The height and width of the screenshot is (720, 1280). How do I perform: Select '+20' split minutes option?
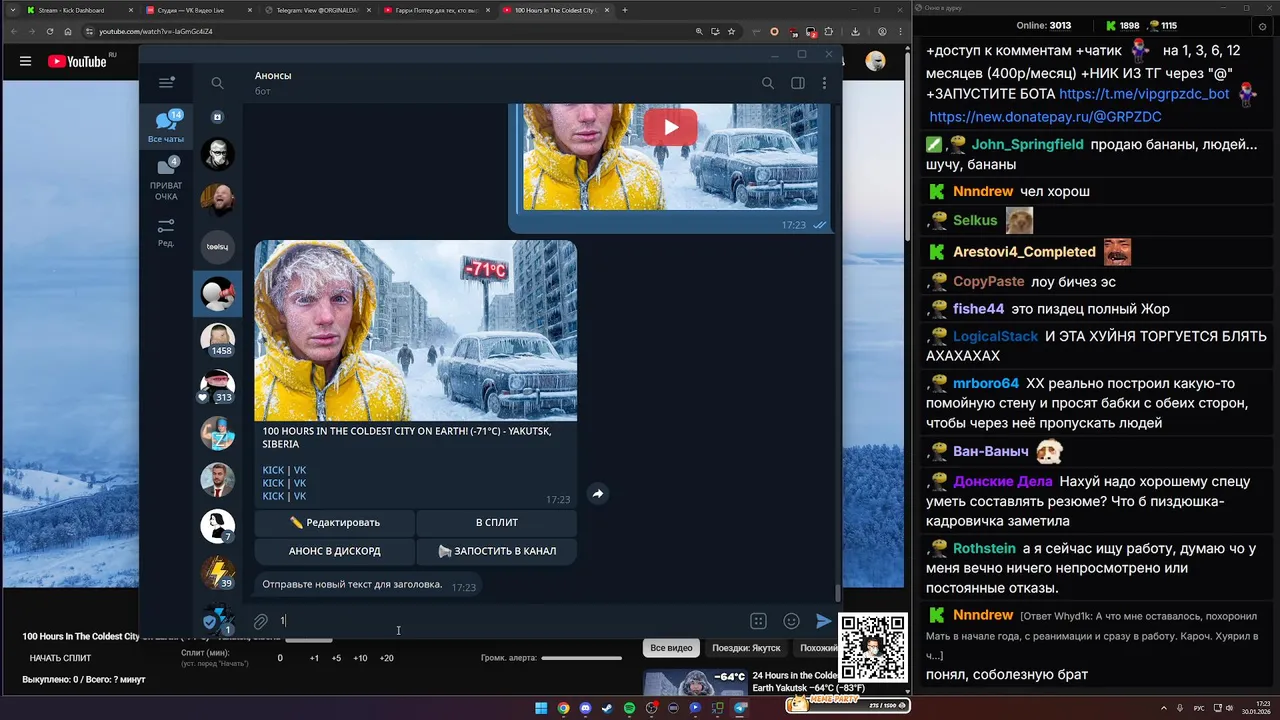pos(386,658)
